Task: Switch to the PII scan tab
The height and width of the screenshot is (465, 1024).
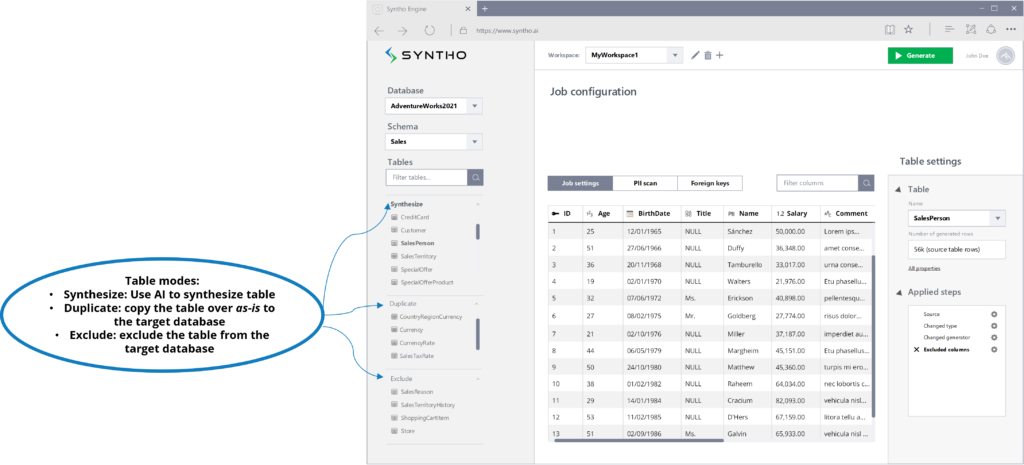Action: (x=645, y=184)
